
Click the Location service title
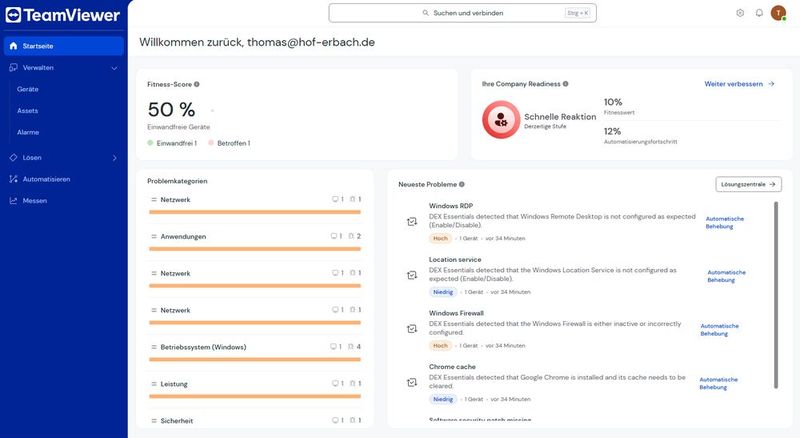pyautogui.click(x=455, y=259)
